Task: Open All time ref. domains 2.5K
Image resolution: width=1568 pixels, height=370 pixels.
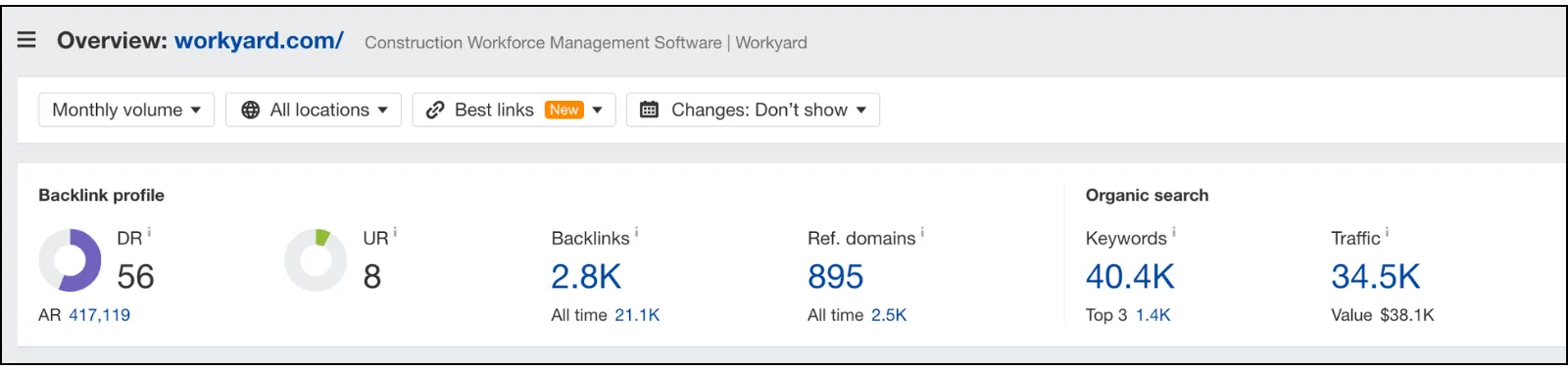Action: (x=889, y=315)
